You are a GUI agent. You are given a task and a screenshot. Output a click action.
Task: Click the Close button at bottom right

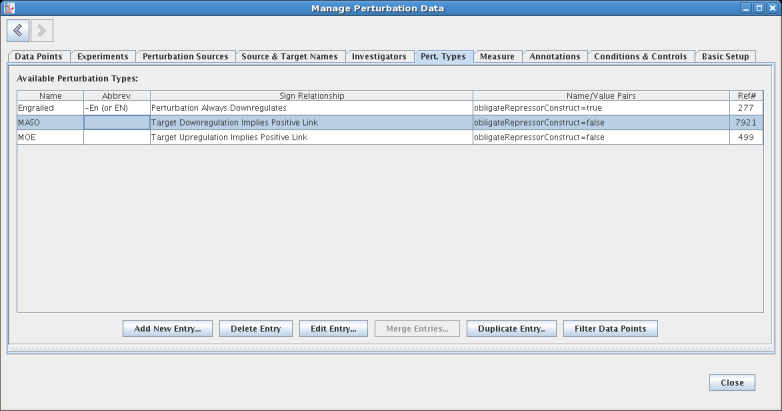coord(731,383)
